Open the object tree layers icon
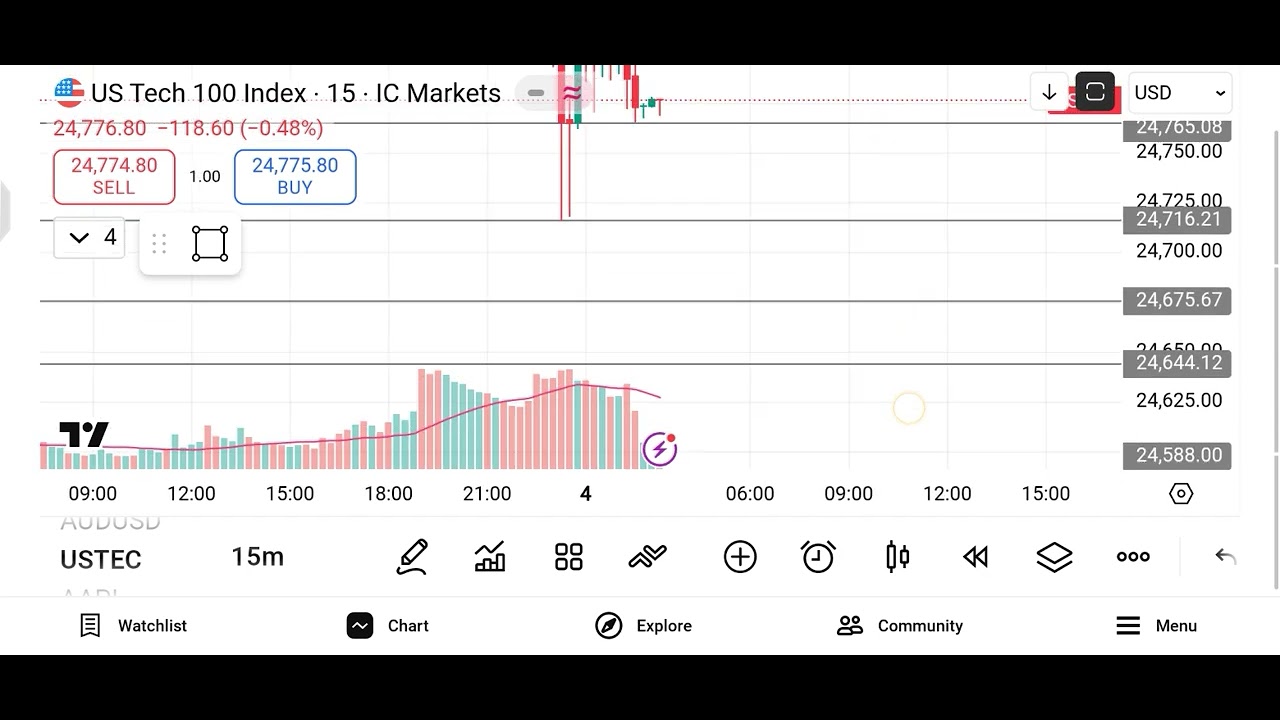This screenshot has height=720, width=1280. point(1054,557)
